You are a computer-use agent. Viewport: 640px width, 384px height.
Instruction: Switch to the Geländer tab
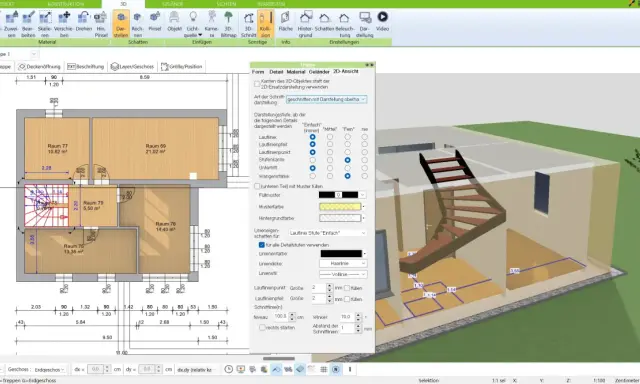pos(319,72)
